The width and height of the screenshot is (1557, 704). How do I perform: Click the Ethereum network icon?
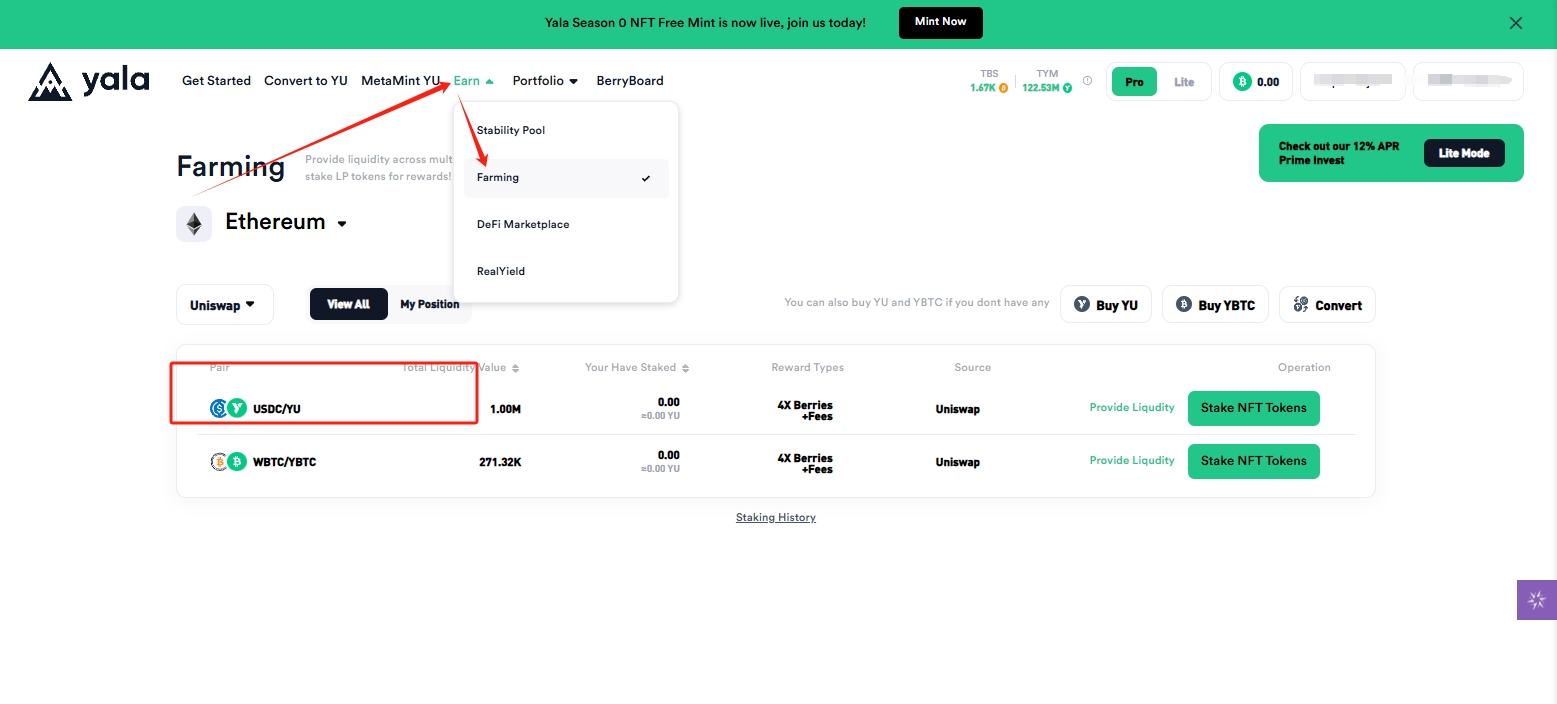pos(194,223)
